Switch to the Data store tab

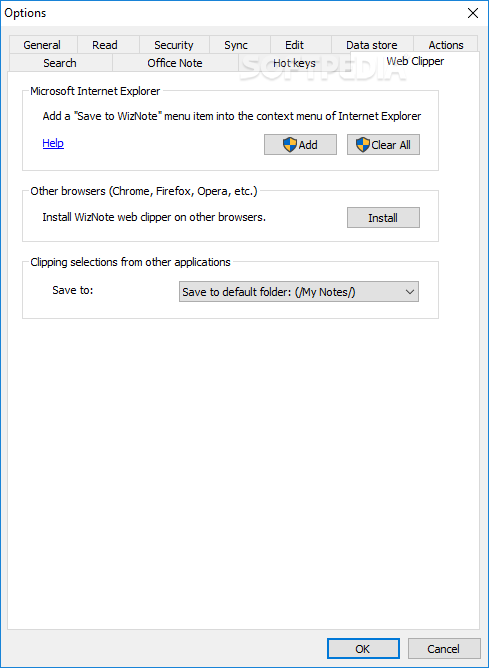pyautogui.click(x=371, y=45)
